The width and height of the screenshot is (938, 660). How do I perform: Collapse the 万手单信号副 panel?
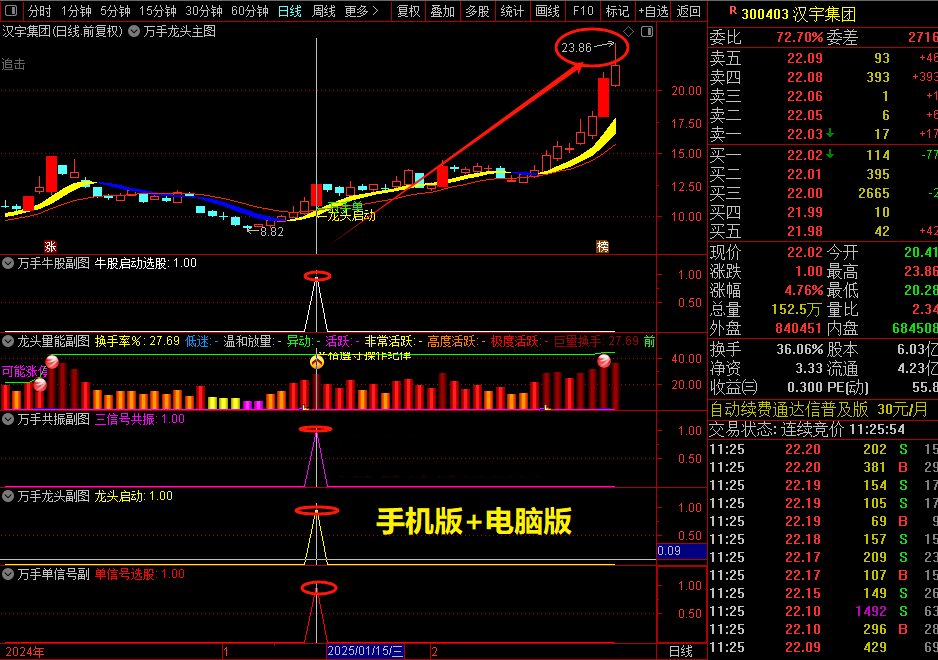(8, 573)
